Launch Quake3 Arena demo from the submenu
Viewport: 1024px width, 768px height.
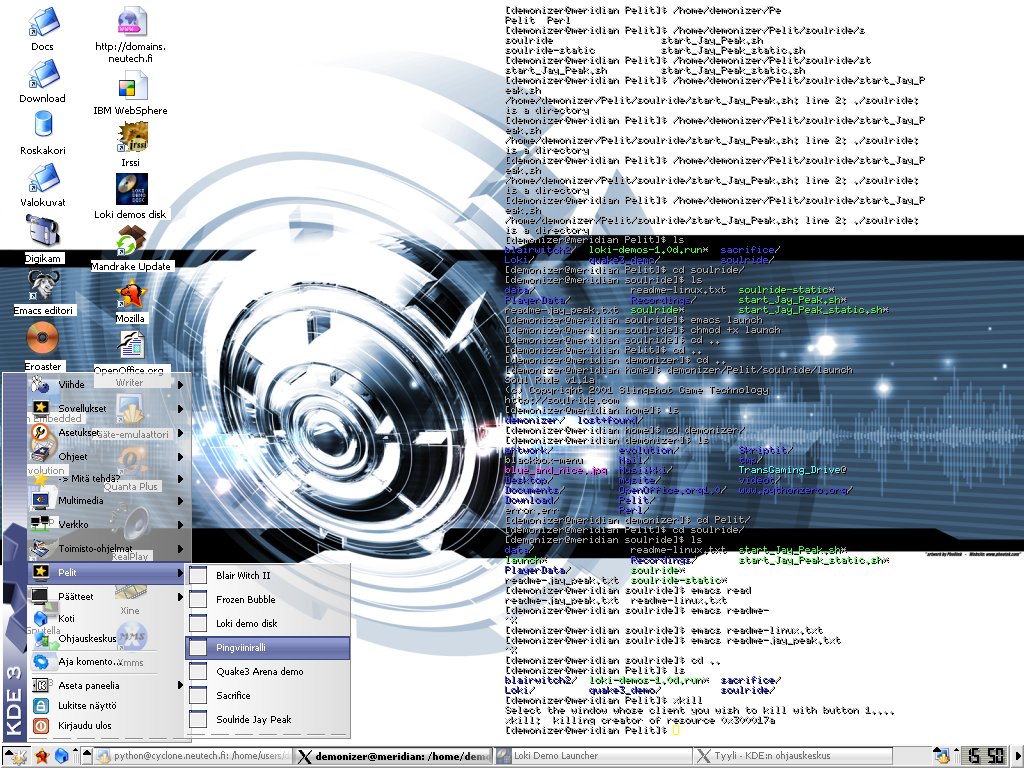268,671
